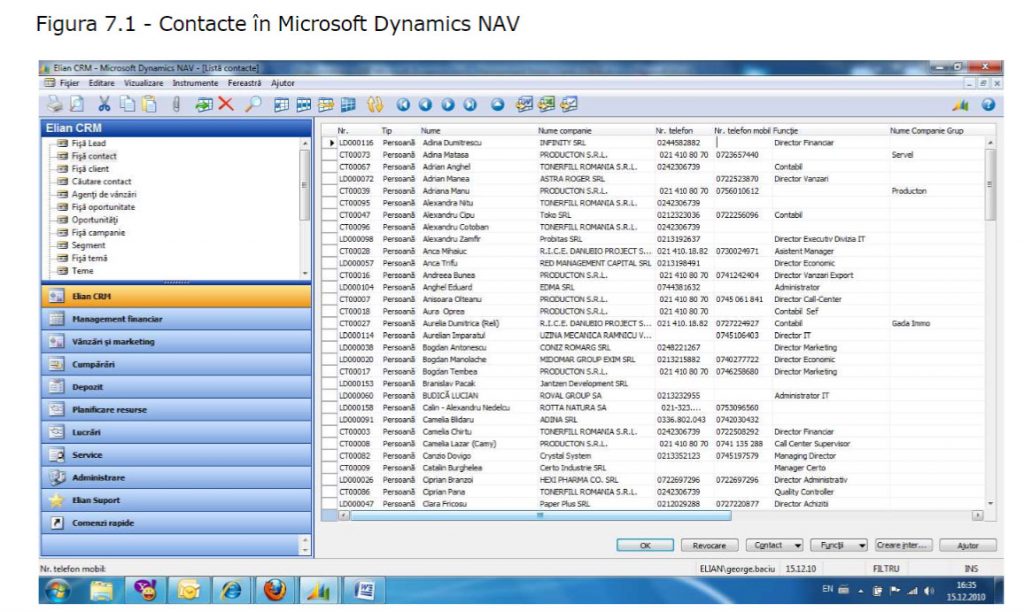Click the FlowFilter toolbar icon
Viewport: 1024px width, 612px height.
(326, 105)
